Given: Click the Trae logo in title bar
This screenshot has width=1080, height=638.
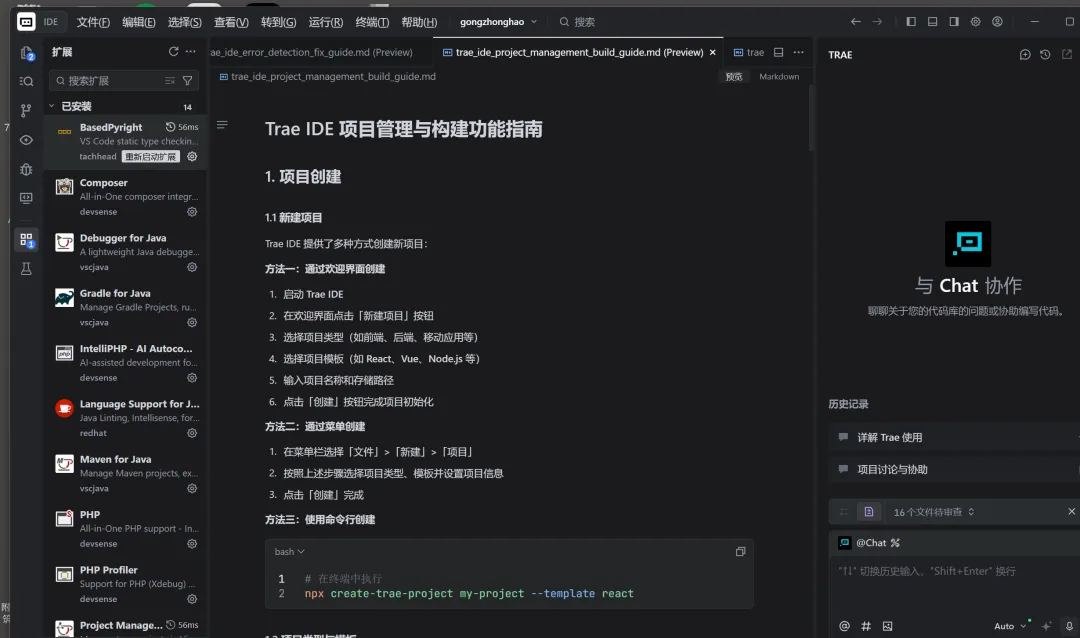Looking at the screenshot, I should [26, 22].
